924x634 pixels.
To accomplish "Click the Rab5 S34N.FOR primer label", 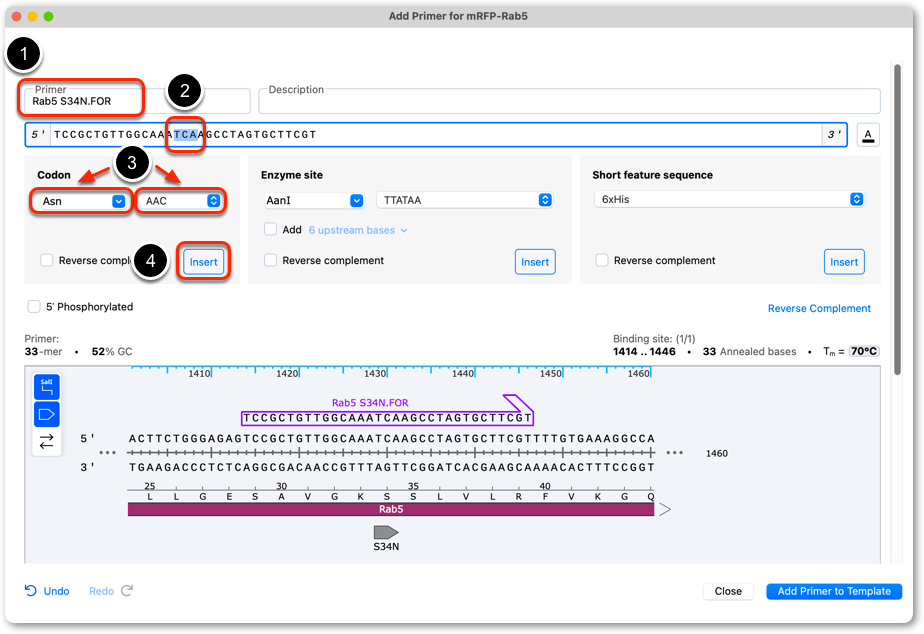I will point(370,403).
